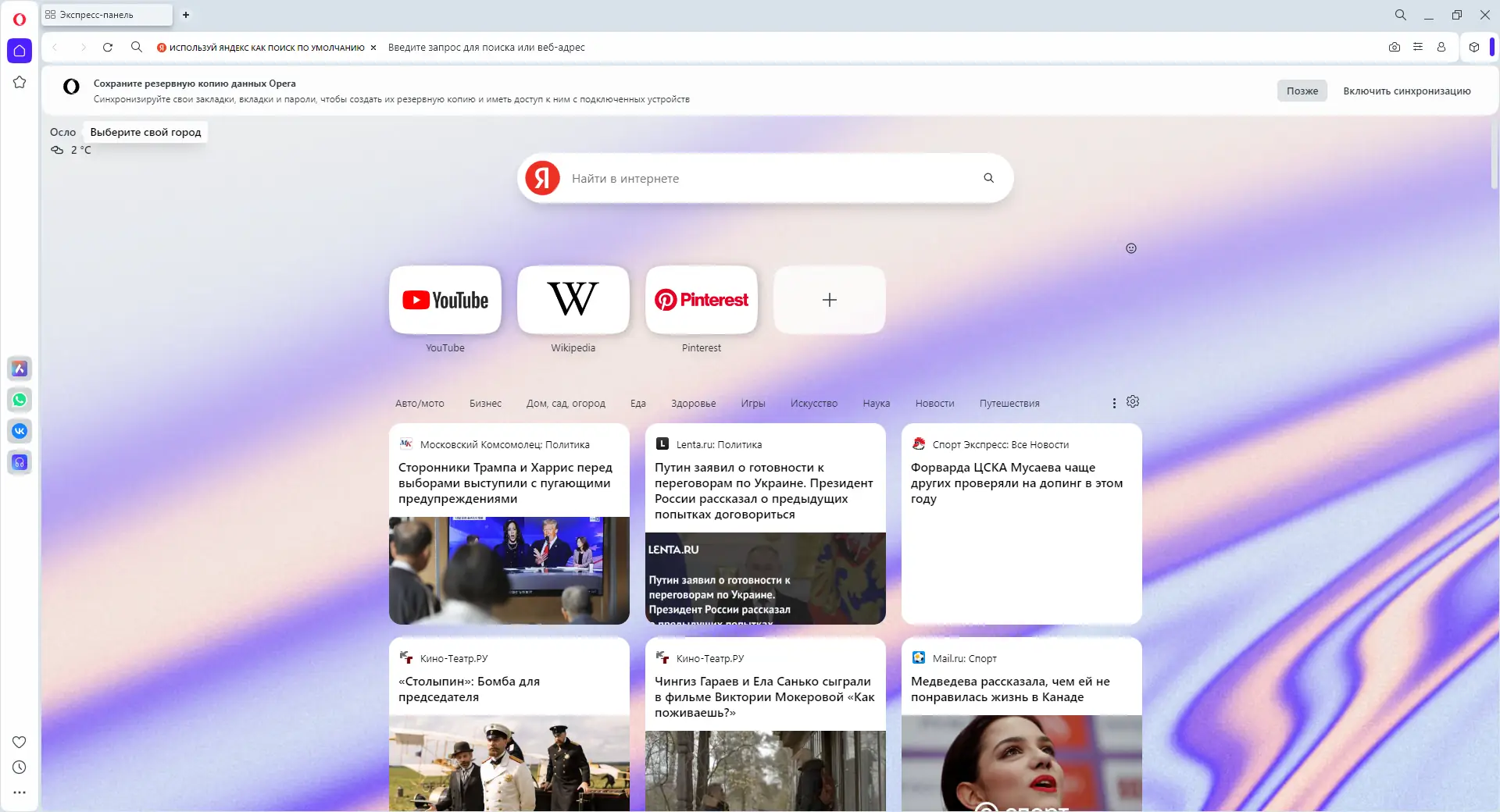Reload the current page
Screen dimensions: 1500x812
point(108,48)
